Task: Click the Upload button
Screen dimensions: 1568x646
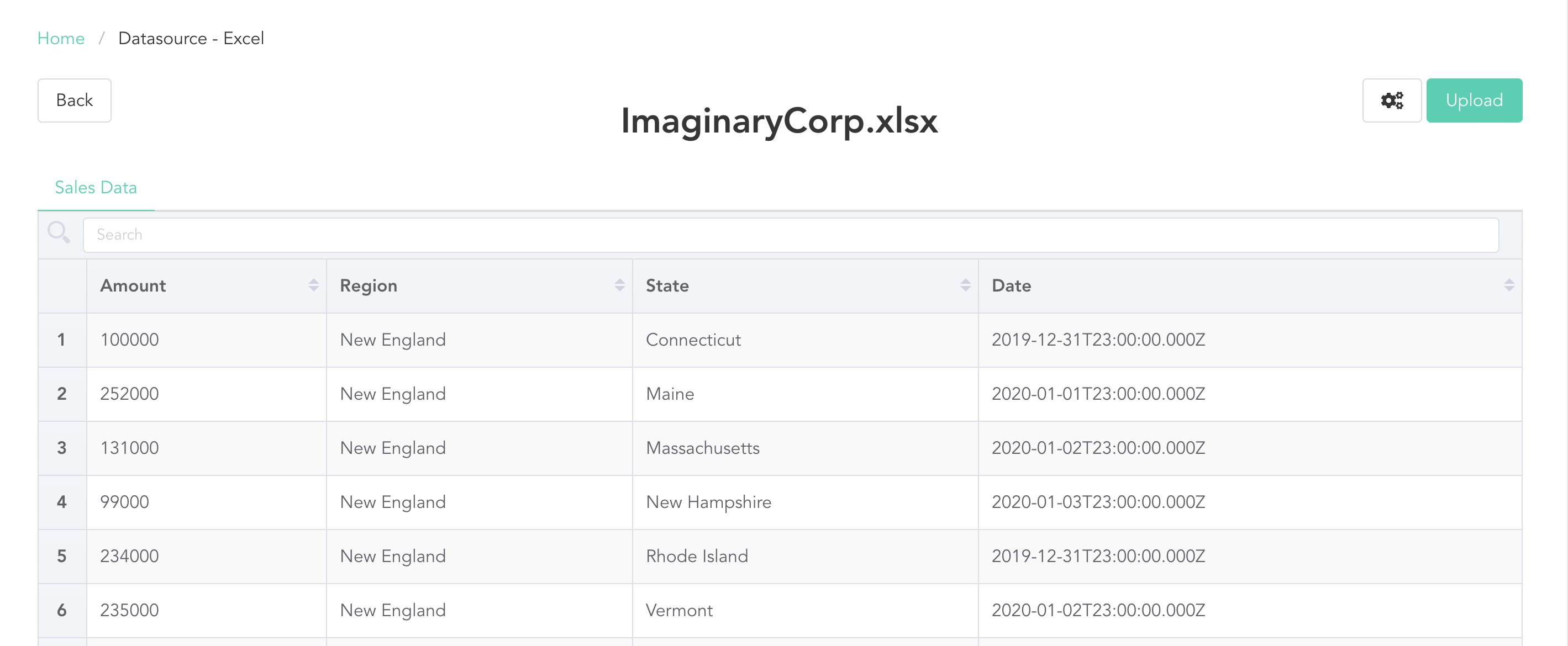Action: pos(1474,100)
